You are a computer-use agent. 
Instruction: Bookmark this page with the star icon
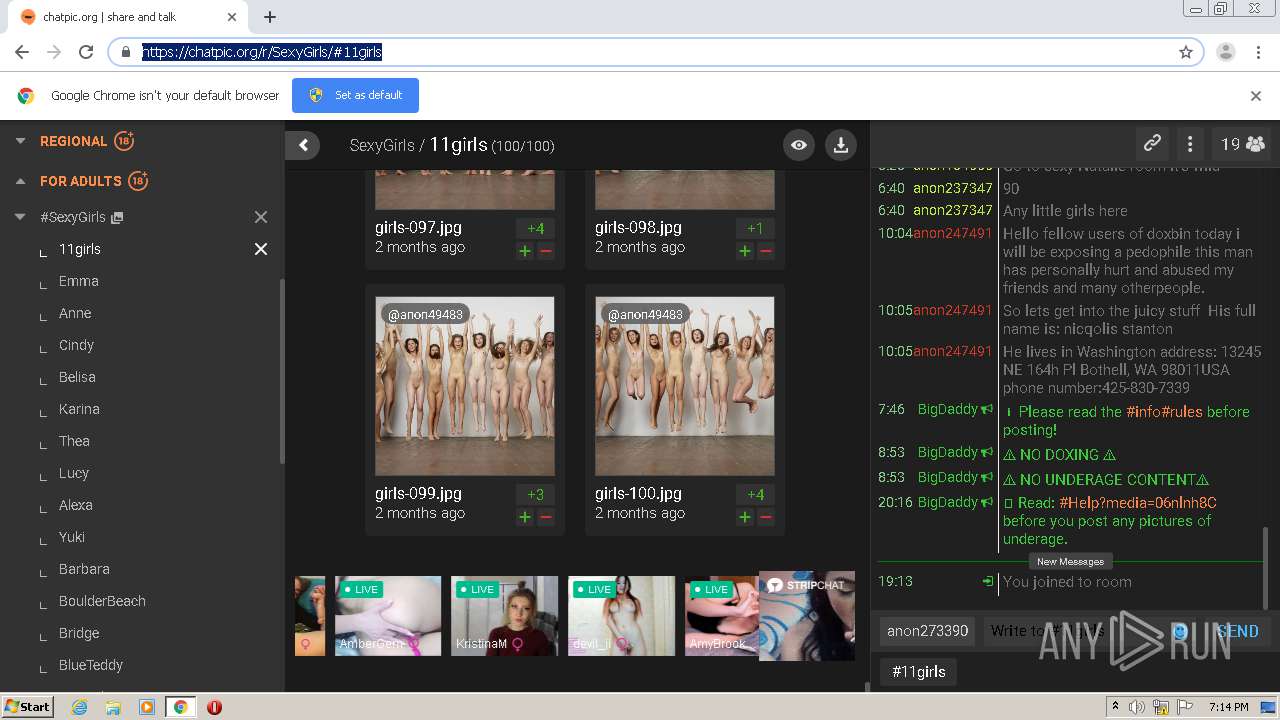point(1186,52)
